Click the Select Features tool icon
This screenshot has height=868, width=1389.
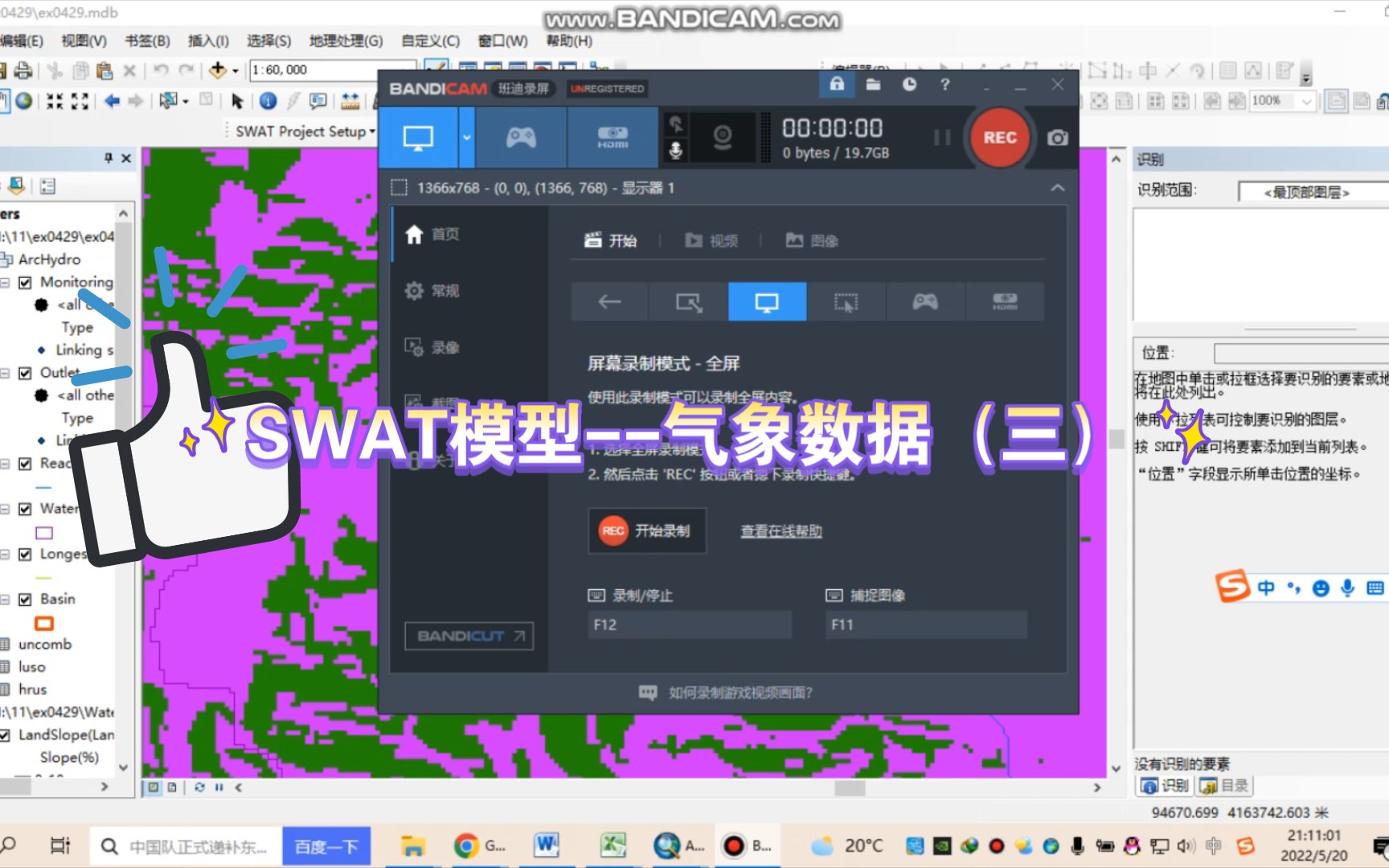tap(168, 100)
